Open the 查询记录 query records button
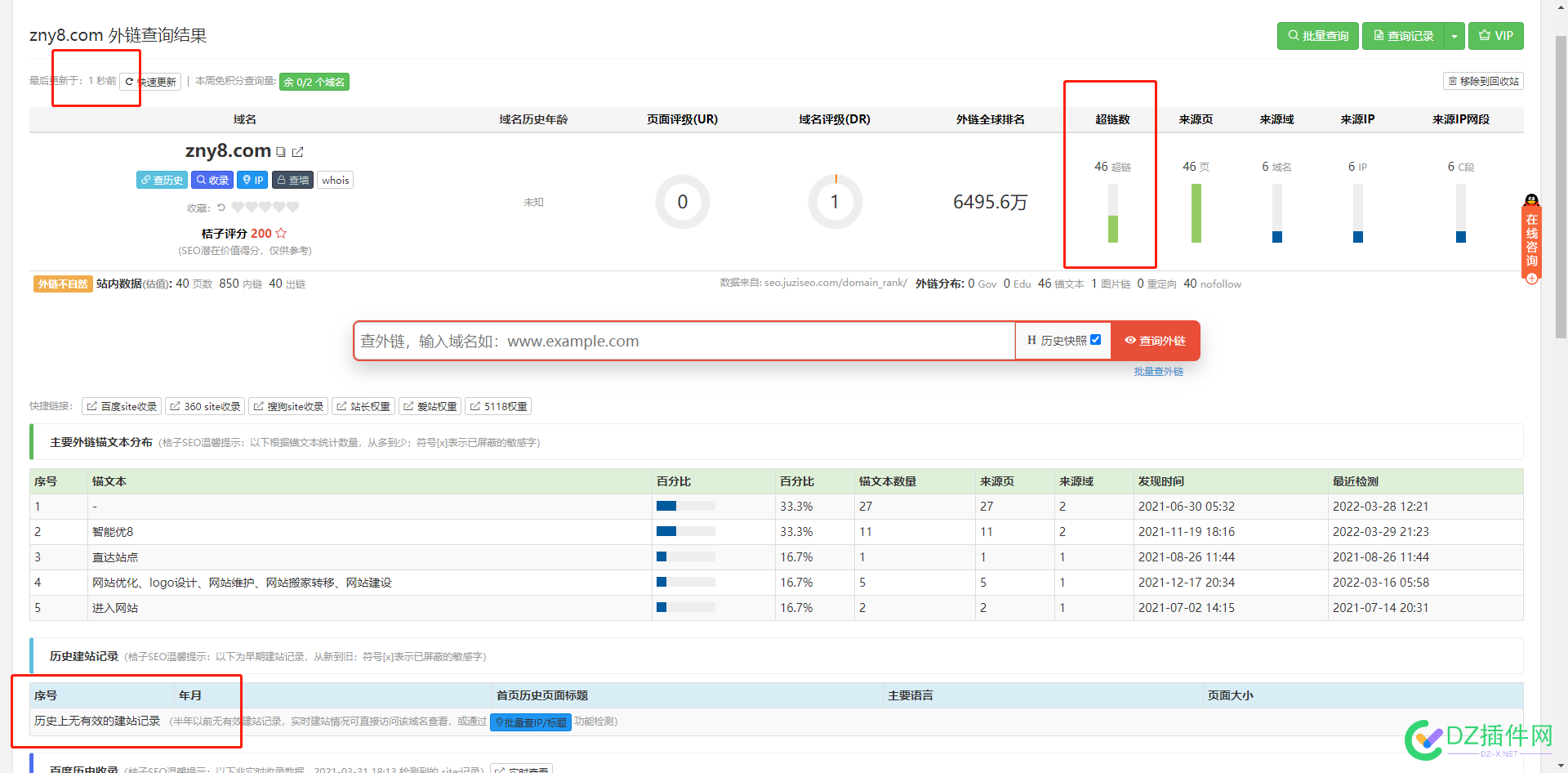 (1404, 36)
